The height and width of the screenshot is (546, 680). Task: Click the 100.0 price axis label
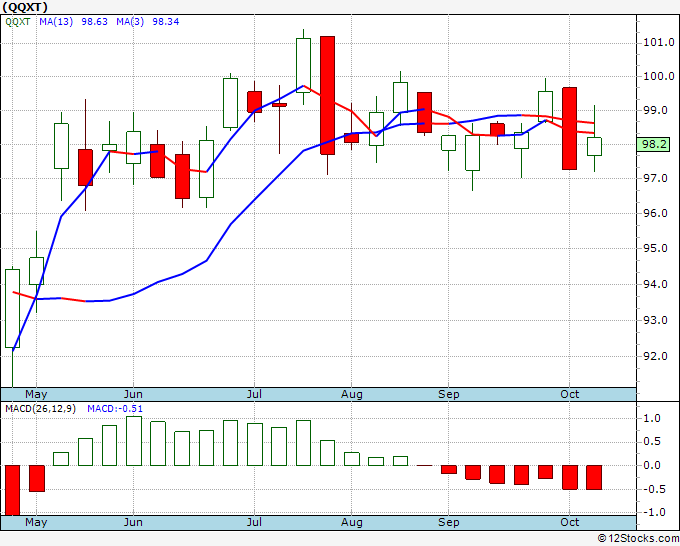click(658, 76)
